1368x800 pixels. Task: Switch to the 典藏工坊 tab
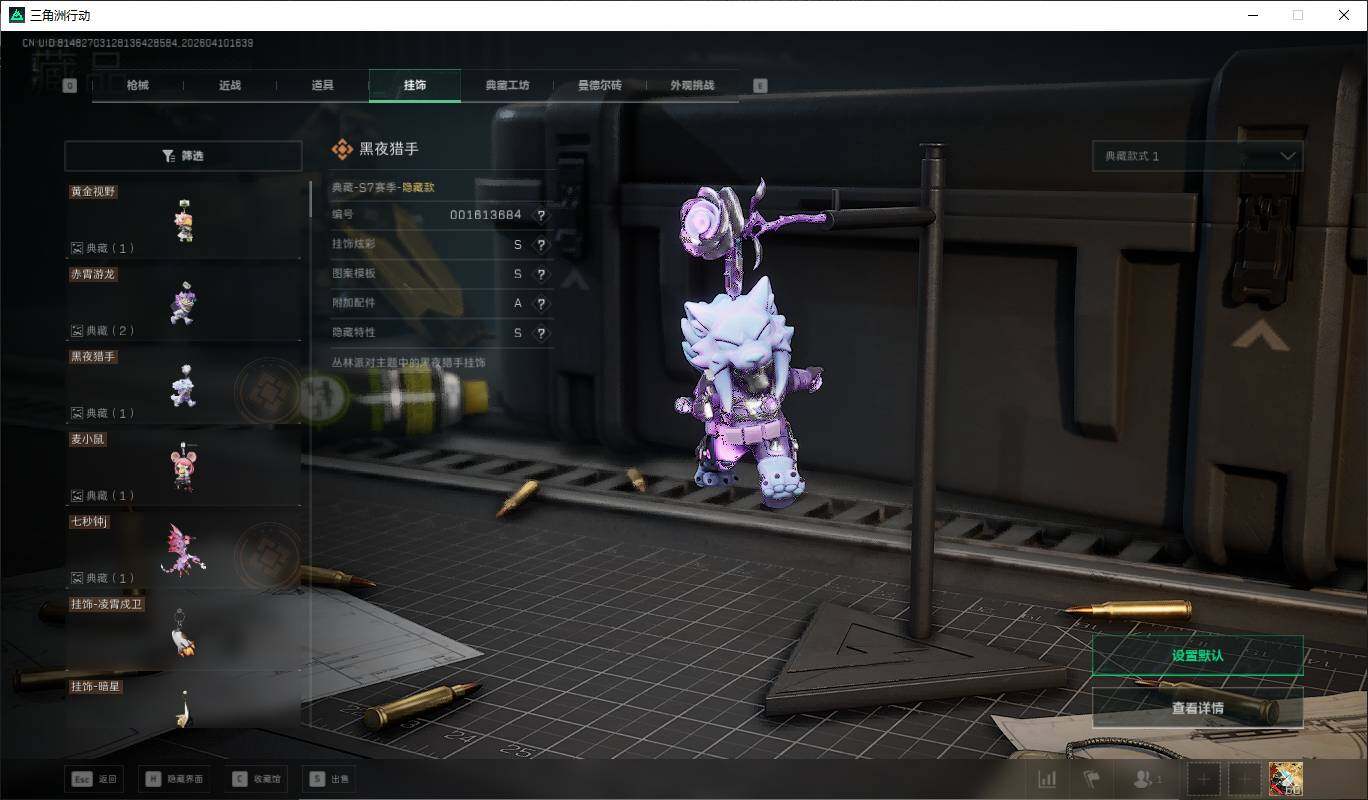[507, 86]
